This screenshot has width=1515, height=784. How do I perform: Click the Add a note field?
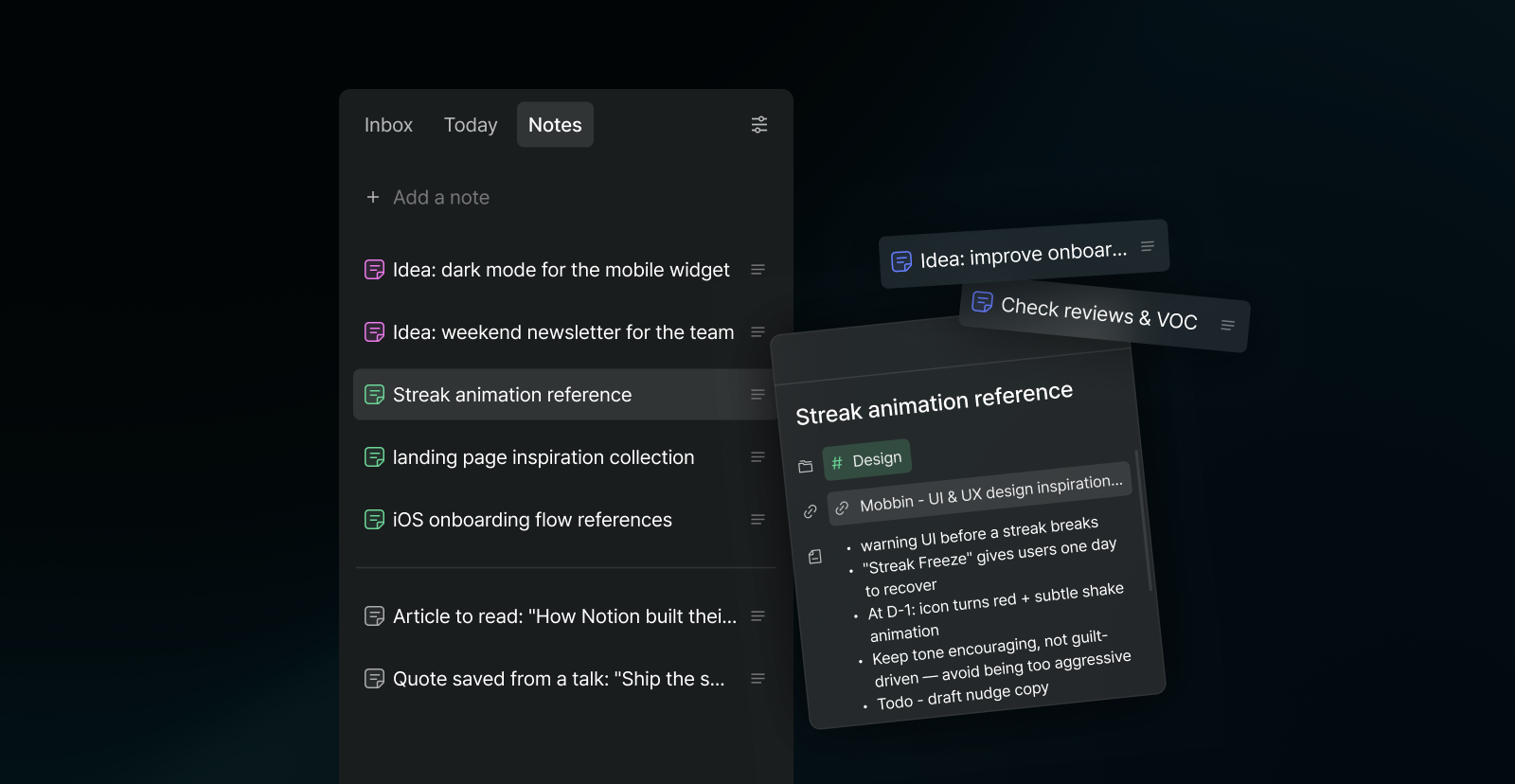point(441,197)
